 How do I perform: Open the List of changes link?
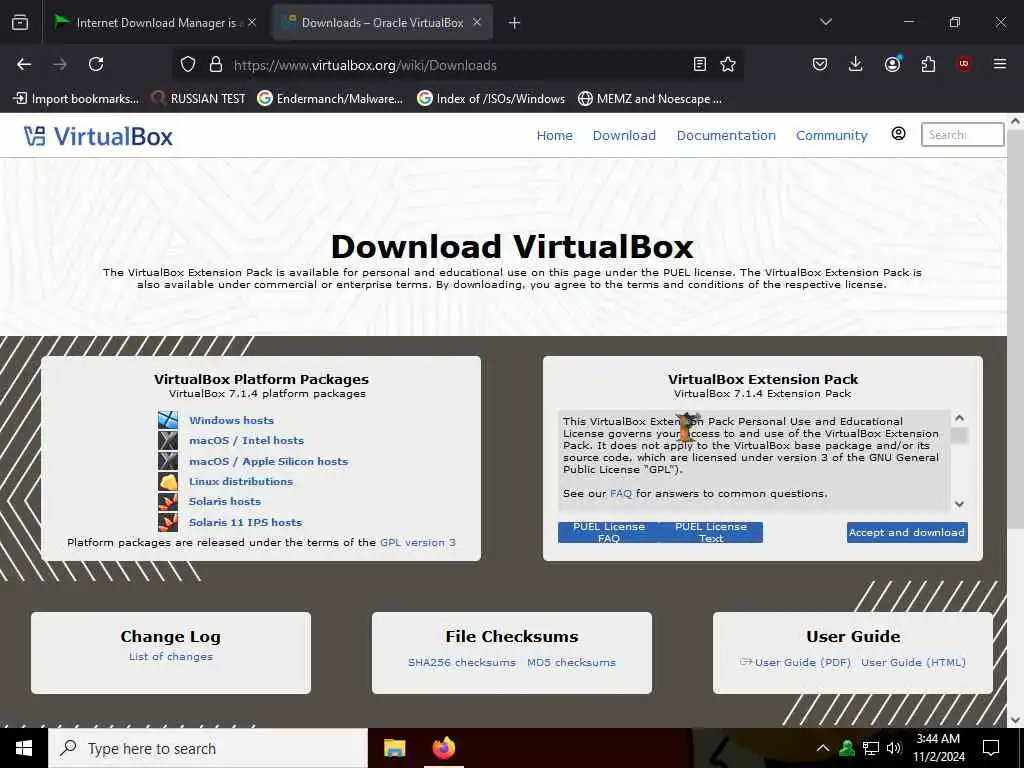(170, 656)
